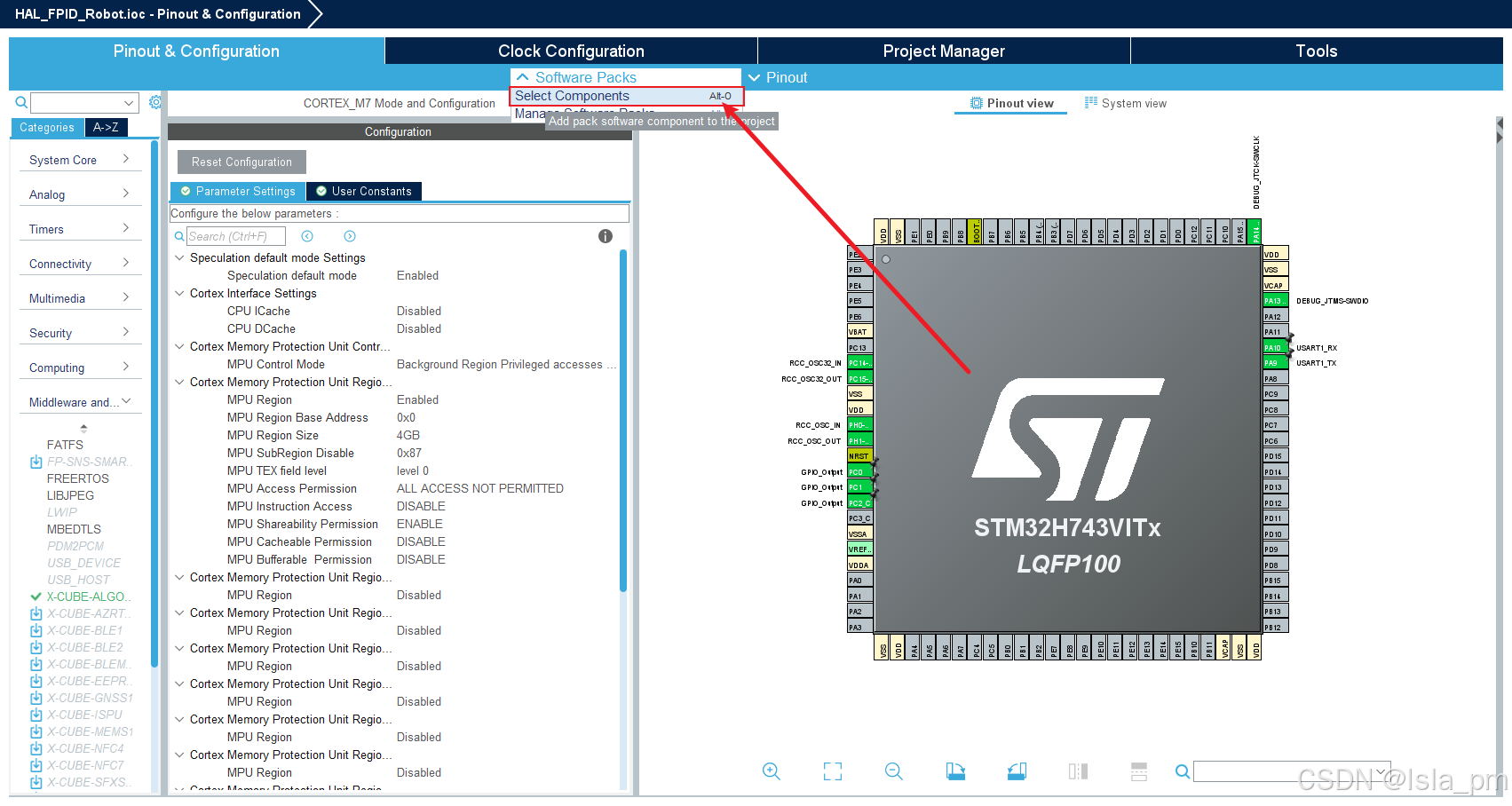Show parameter info with the i icon
Viewport: 1512px width, 806px height.
[606, 236]
